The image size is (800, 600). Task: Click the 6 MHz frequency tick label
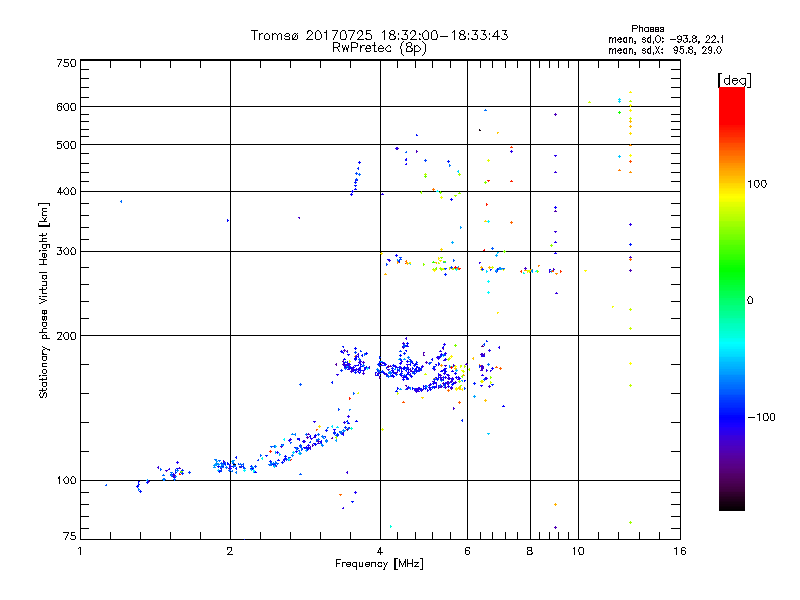[x=467, y=551]
